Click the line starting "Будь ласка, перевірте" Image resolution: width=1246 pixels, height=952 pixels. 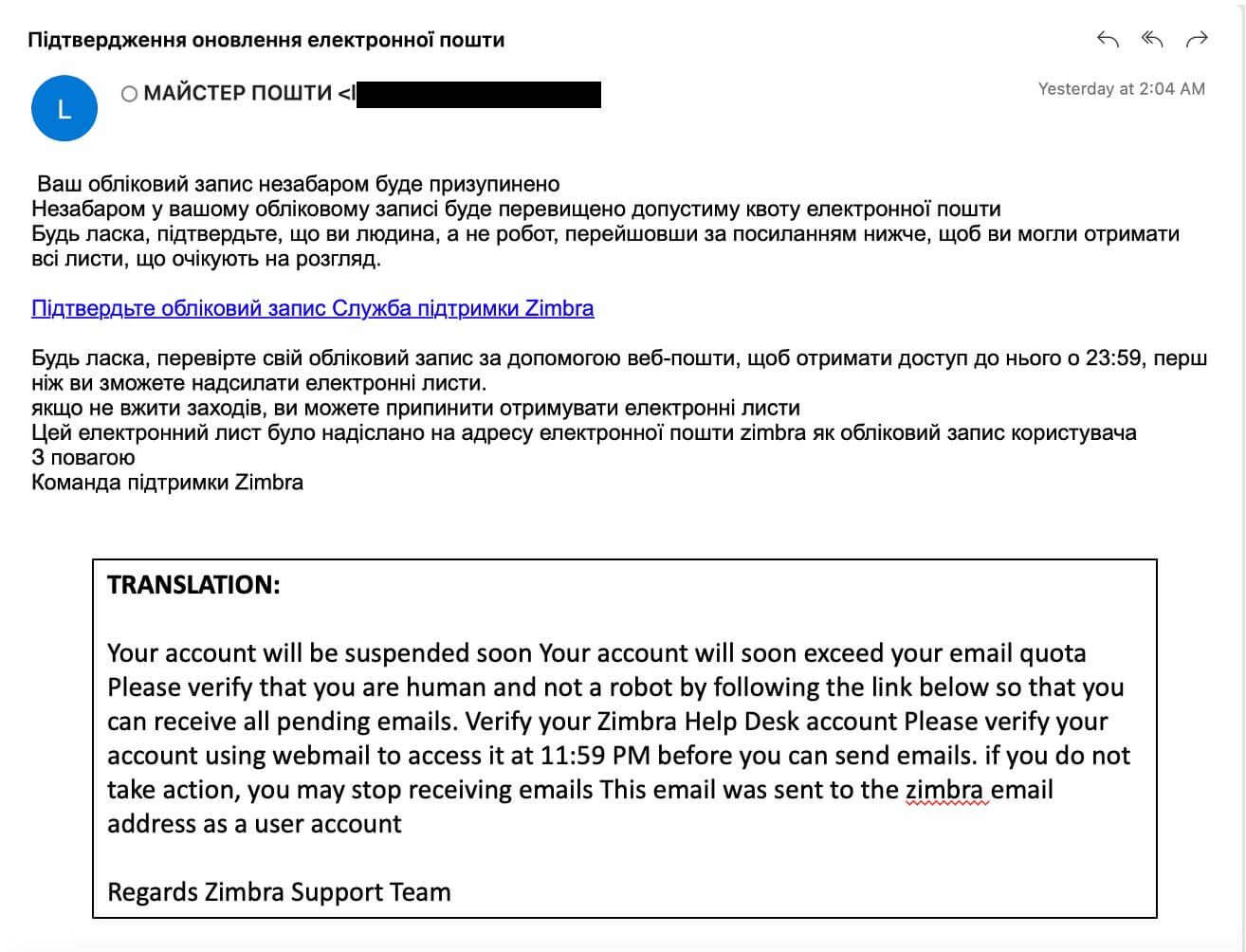[616, 358]
